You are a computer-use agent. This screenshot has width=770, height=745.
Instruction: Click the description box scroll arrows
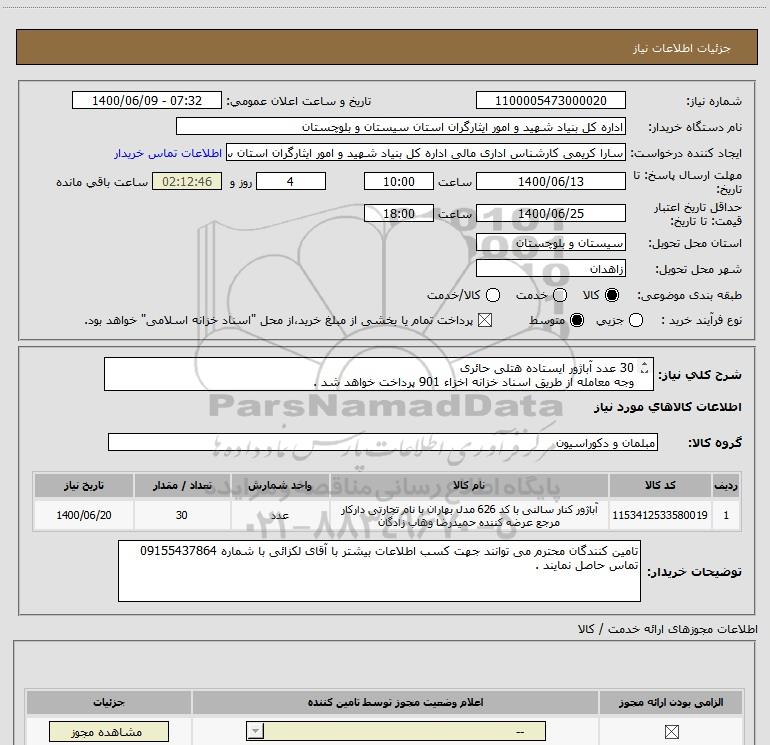[645, 367]
